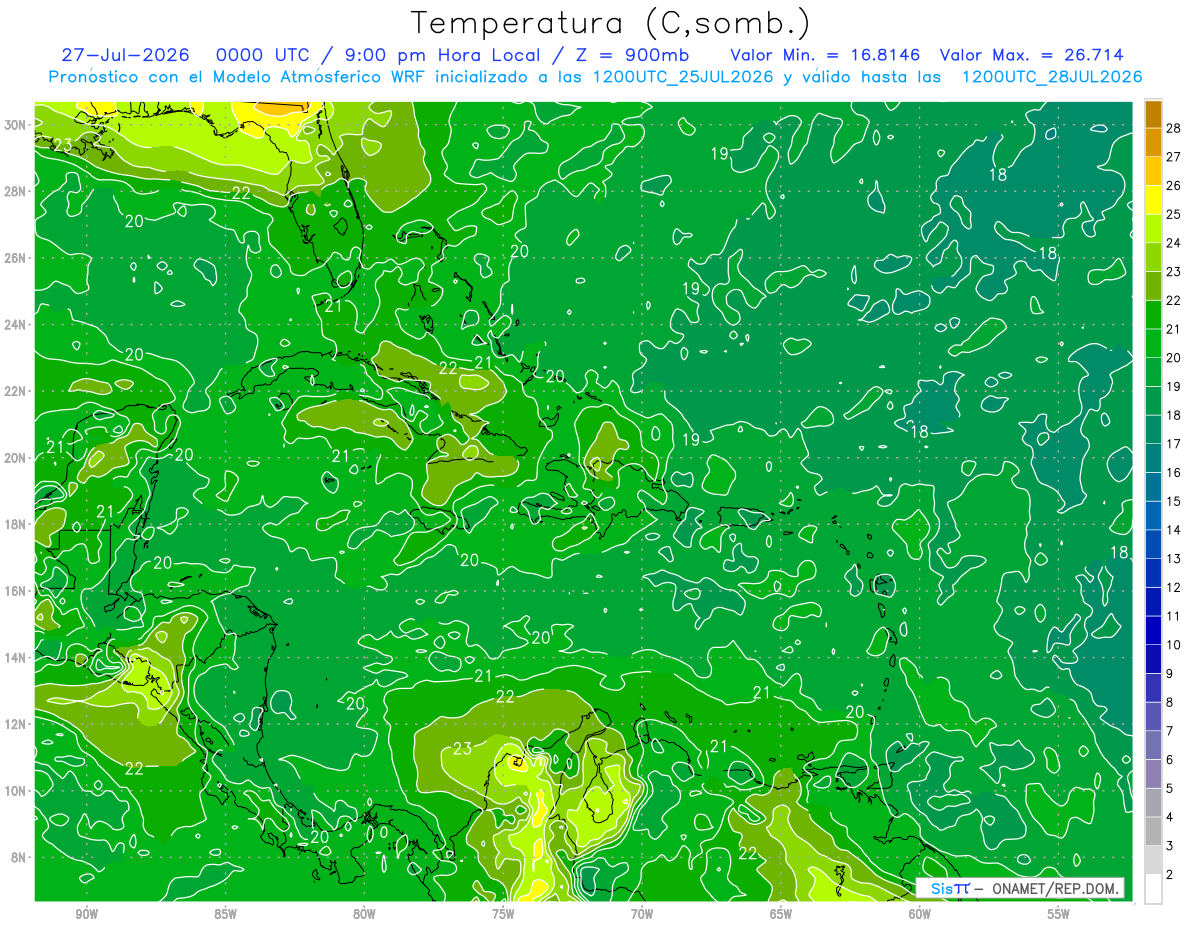Click the longitude axis label "80W"
Screen dimensions: 1200x927
pos(364,915)
